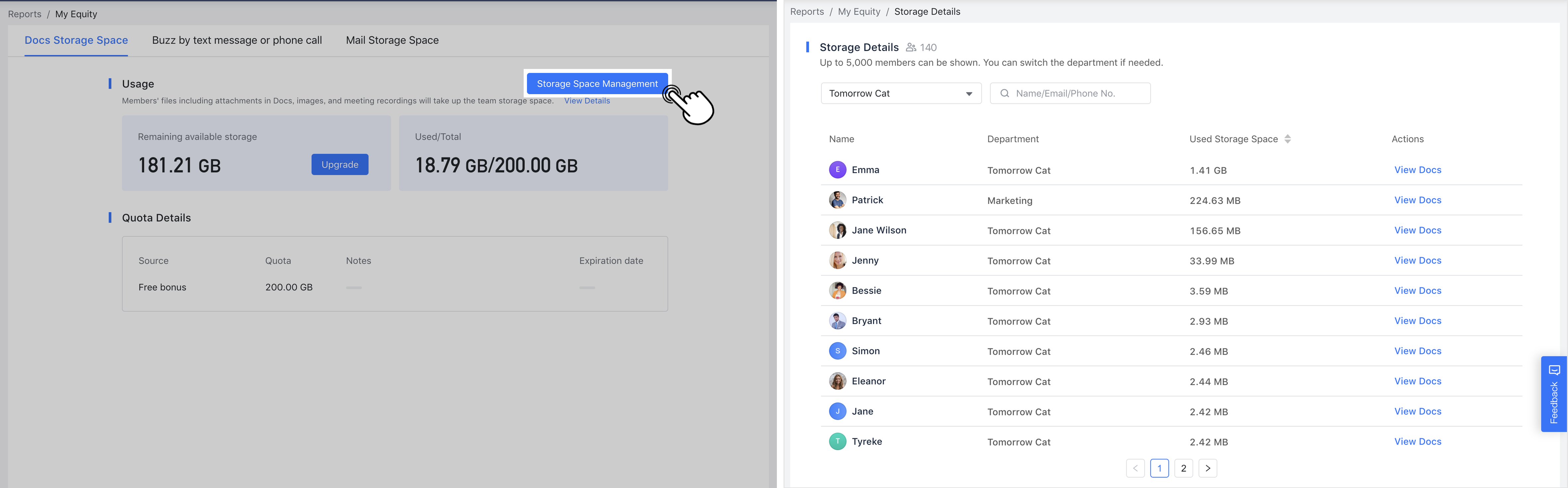The width and height of the screenshot is (1568, 488).
Task: Sort by Used Storage Space arrows
Action: click(x=1287, y=139)
